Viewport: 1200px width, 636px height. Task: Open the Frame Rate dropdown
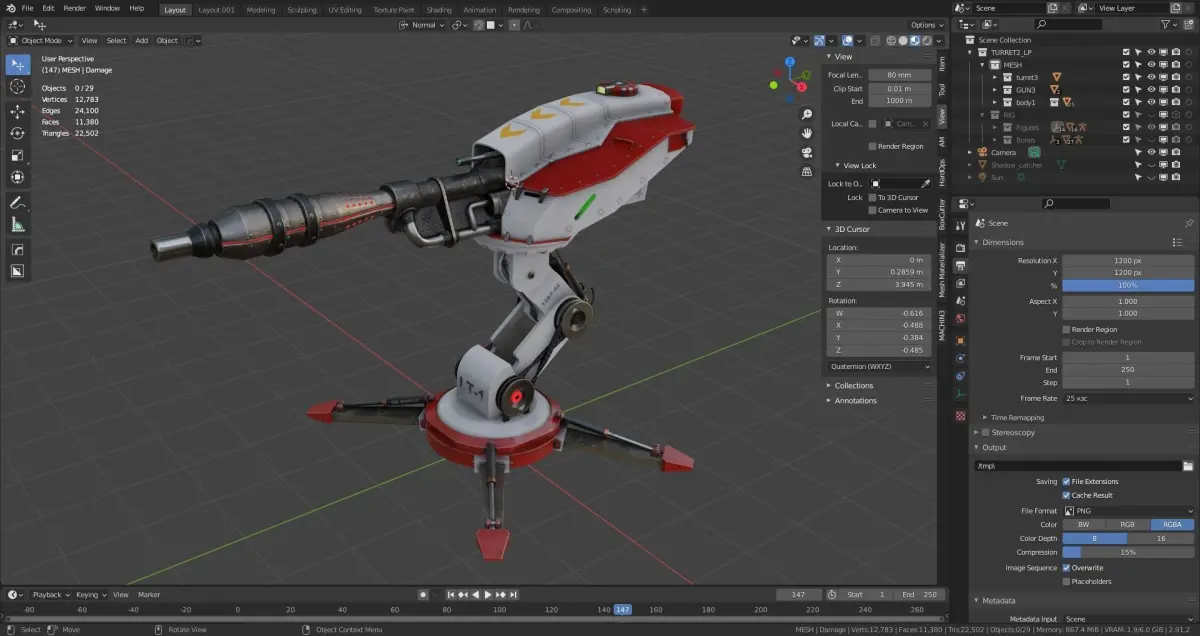(x=1128, y=398)
